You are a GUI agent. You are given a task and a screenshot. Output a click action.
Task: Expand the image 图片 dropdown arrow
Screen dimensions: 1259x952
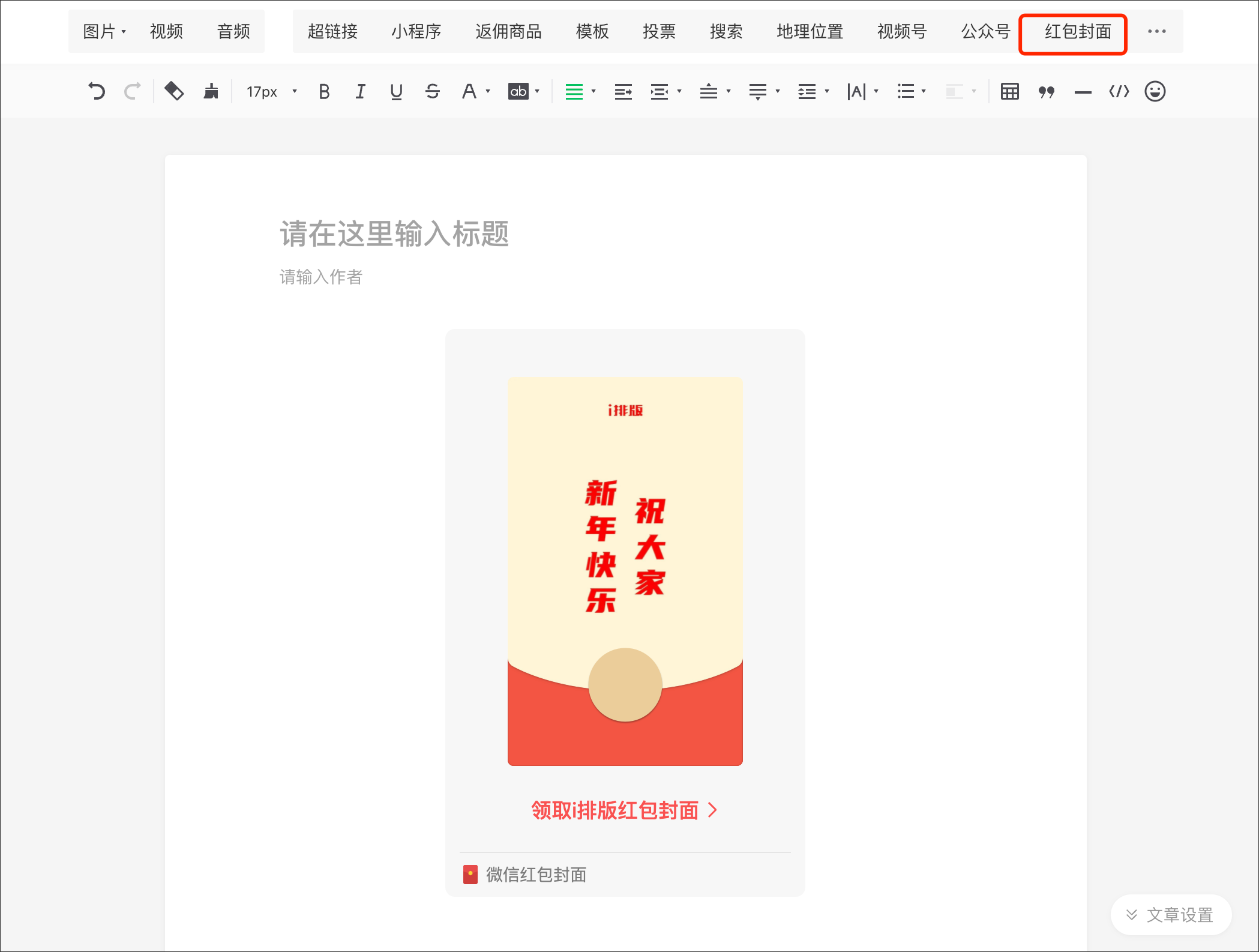pos(124,31)
